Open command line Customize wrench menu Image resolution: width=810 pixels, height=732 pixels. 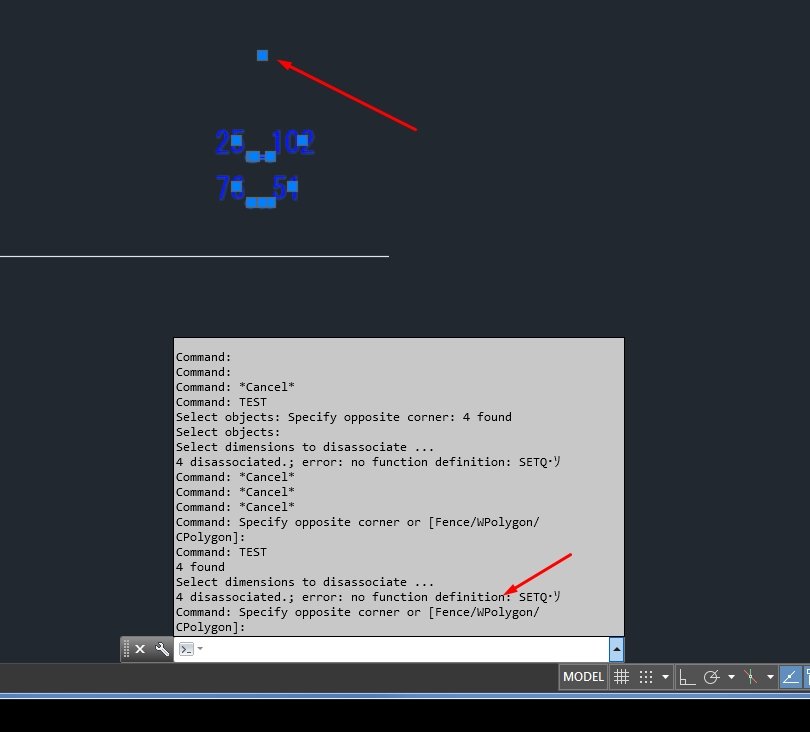point(162,649)
